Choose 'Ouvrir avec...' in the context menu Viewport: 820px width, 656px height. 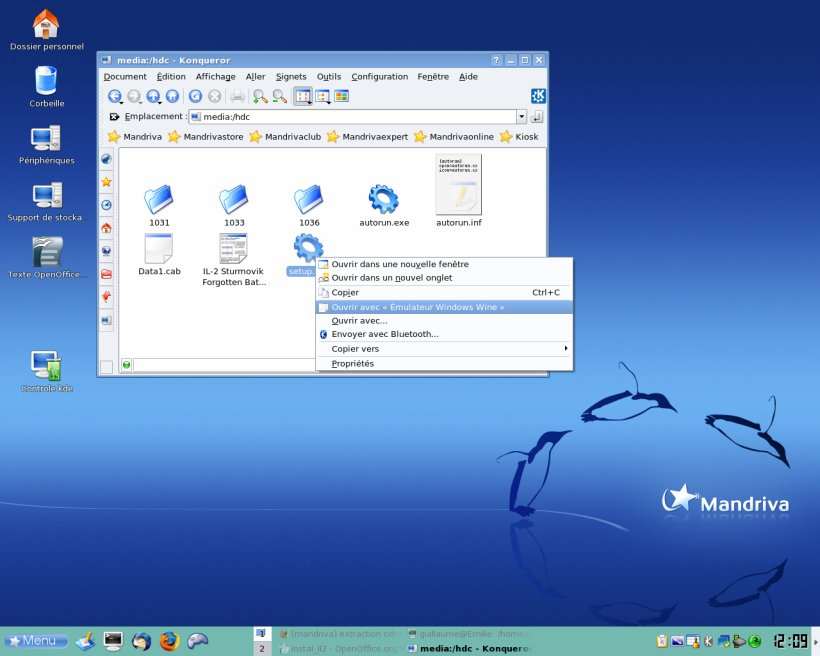click(x=445, y=321)
